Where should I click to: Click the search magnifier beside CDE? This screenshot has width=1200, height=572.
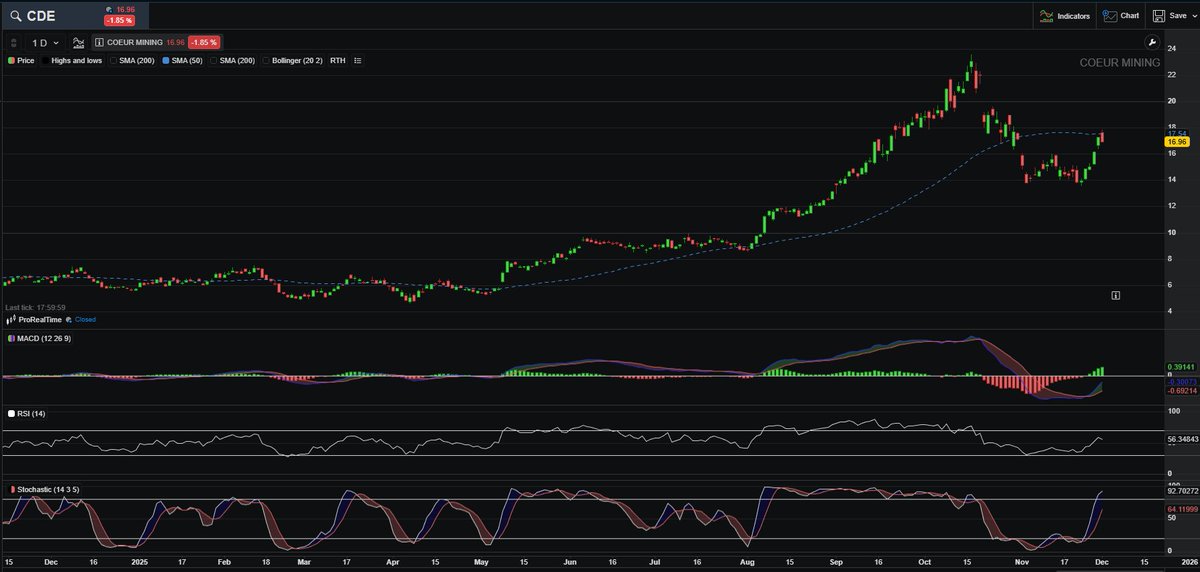coord(14,16)
